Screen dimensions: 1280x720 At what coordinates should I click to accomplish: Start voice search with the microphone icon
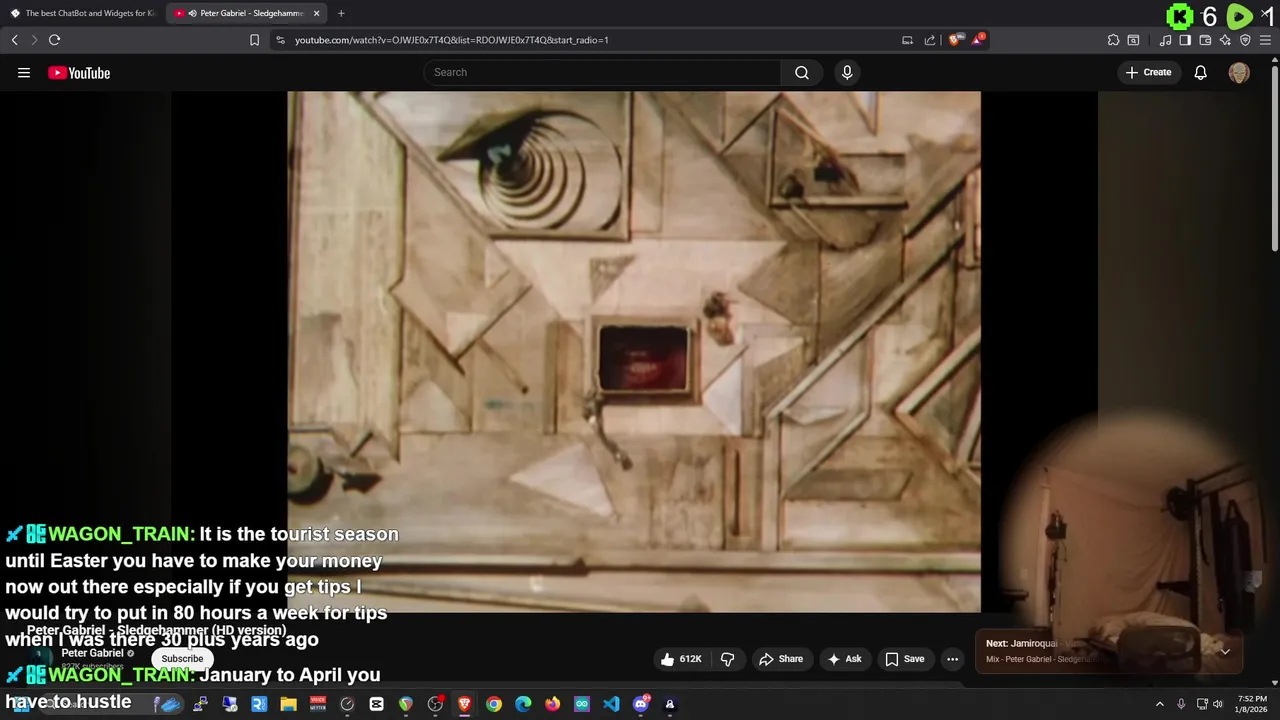click(847, 72)
